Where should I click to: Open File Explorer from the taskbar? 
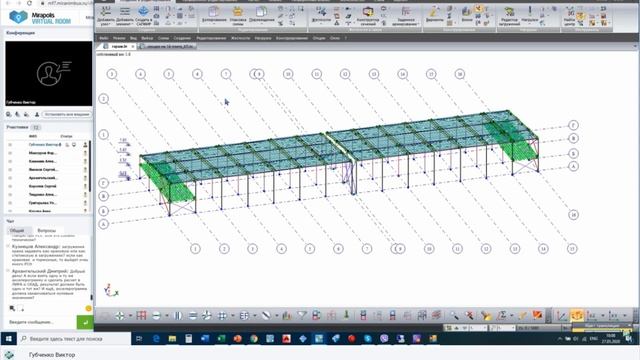click(172, 338)
